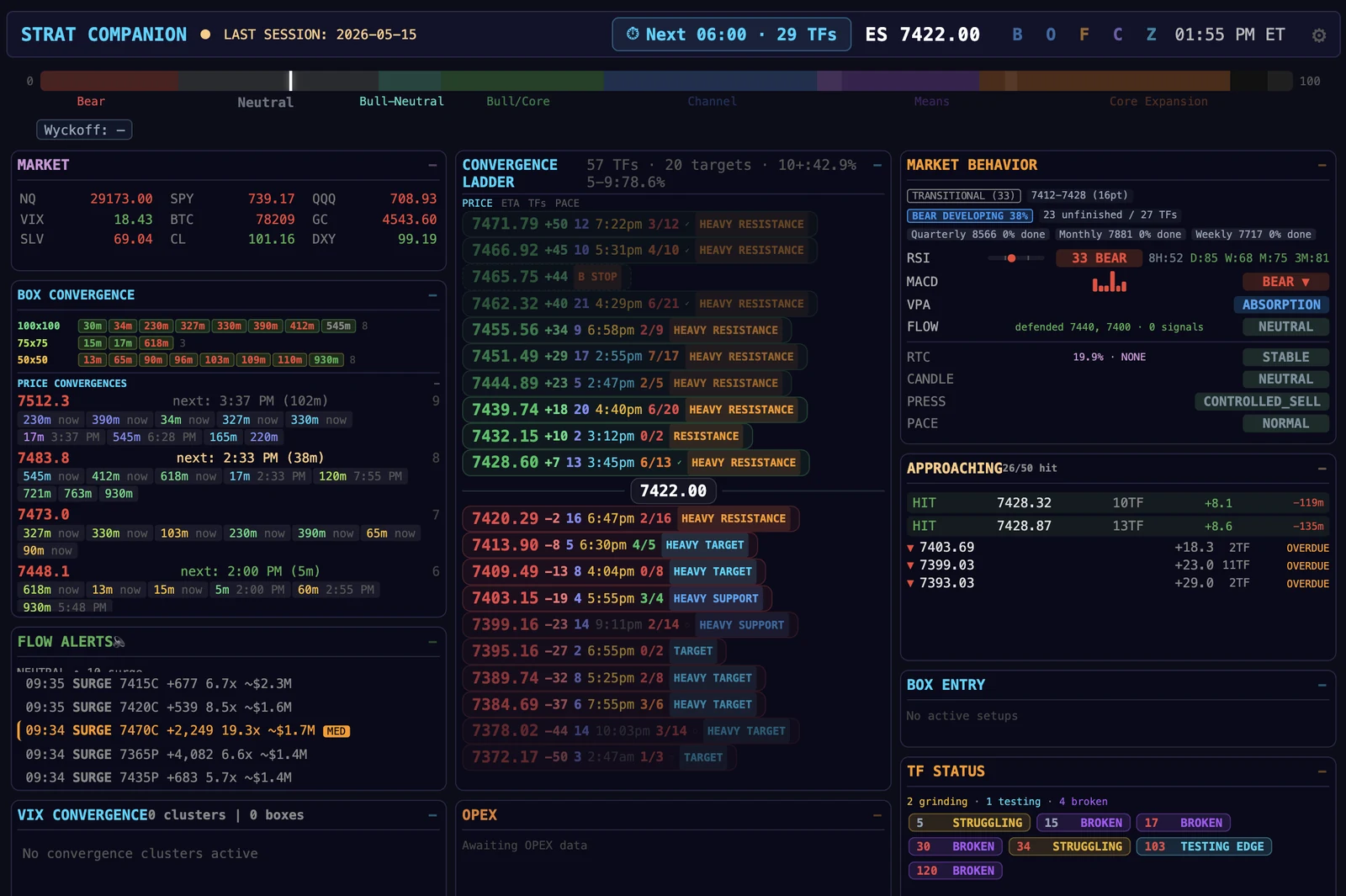Image resolution: width=1346 pixels, height=896 pixels.
Task: Toggle the O indicator in header
Action: point(1051,34)
